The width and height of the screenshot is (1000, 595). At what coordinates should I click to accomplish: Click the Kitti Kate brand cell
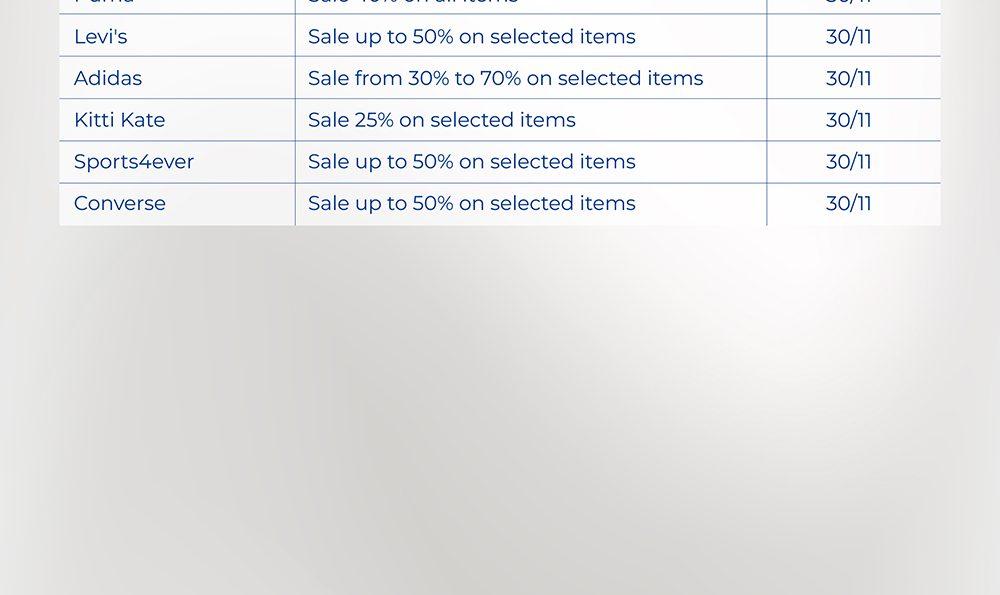coord(119,121)
